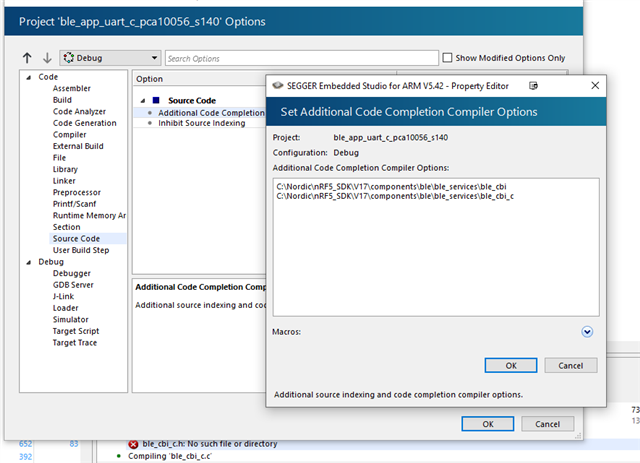The height and width of the screenshot is (463, 640).
Task: Select Preprocessor in options tree
Action: click(x=77, y=192)
